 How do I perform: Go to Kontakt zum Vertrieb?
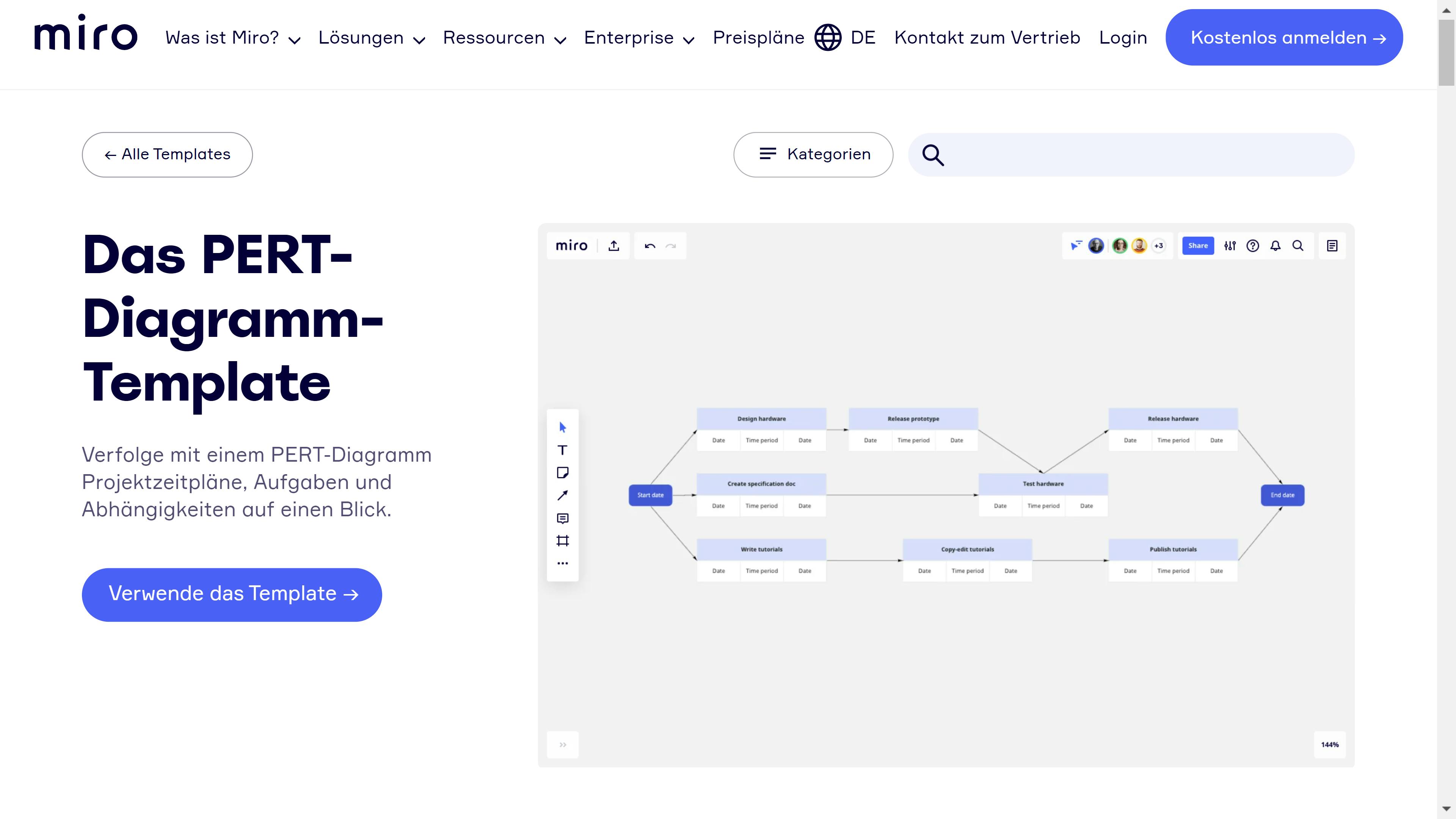(987, 38)
